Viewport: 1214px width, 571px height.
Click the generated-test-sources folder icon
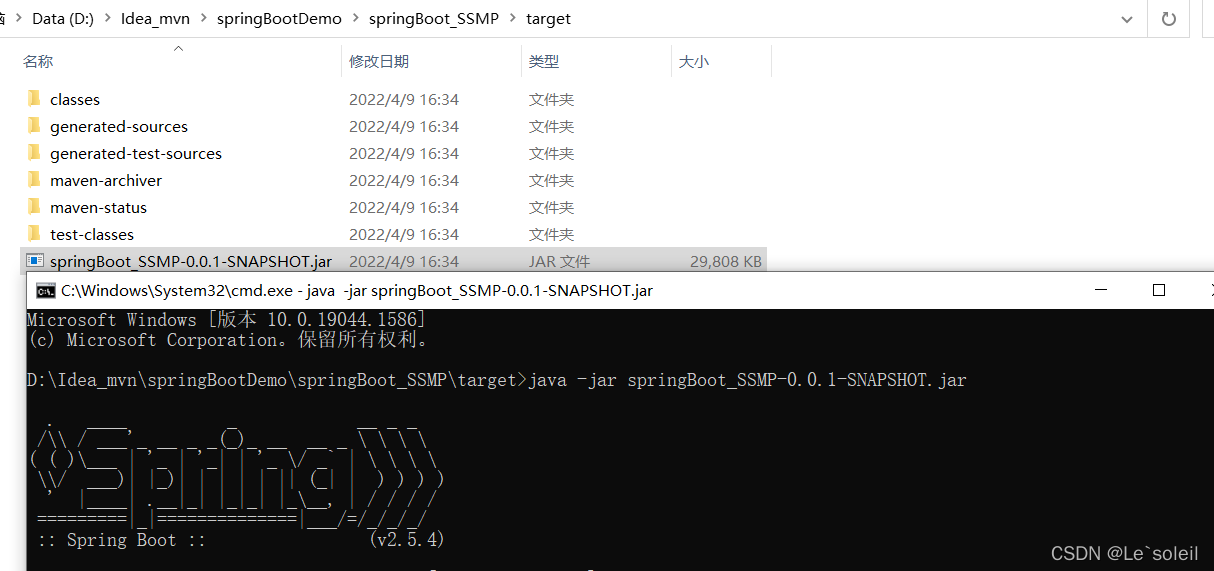[33, 153]
